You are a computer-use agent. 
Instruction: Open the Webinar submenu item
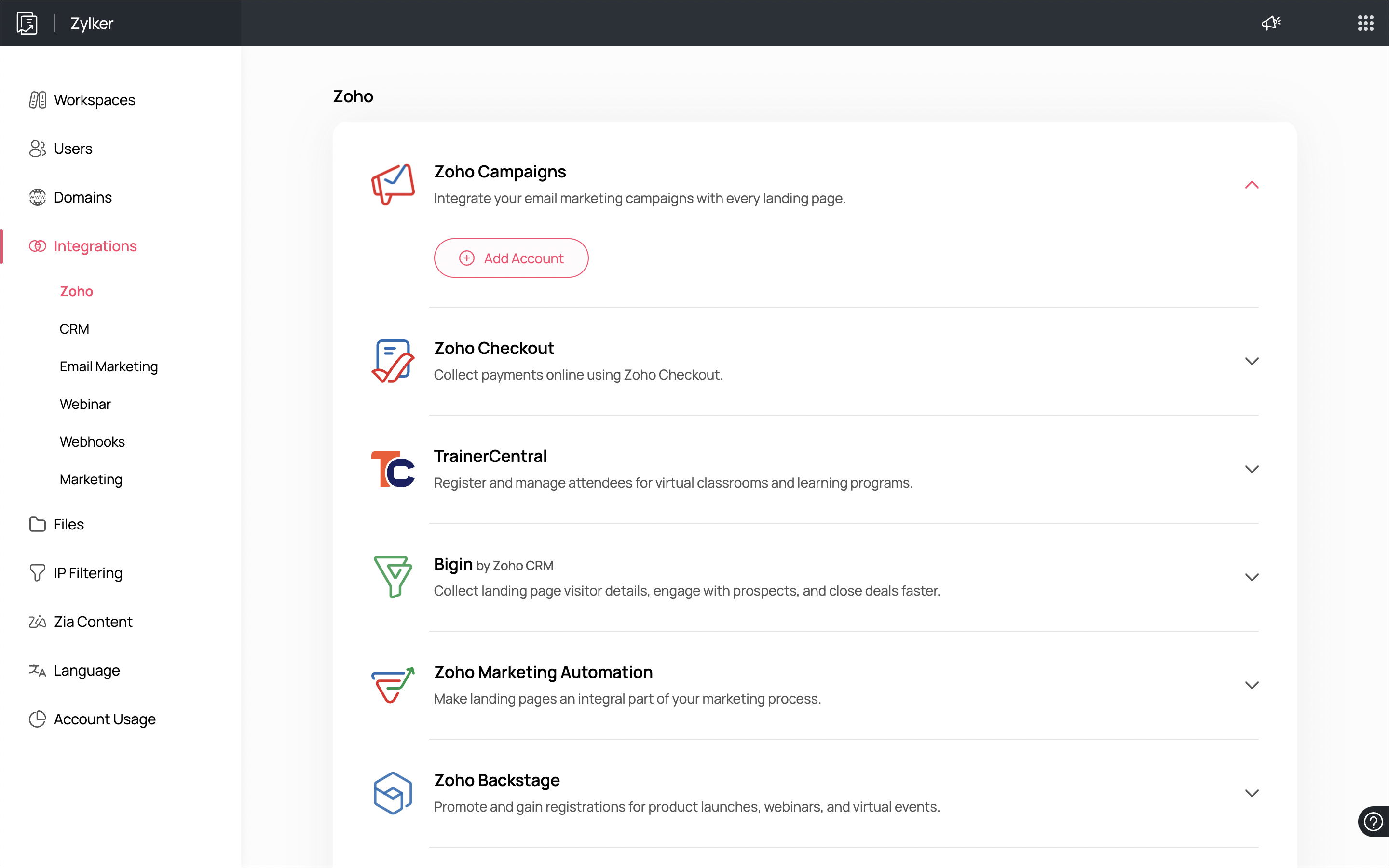click(x=85, y=404)
